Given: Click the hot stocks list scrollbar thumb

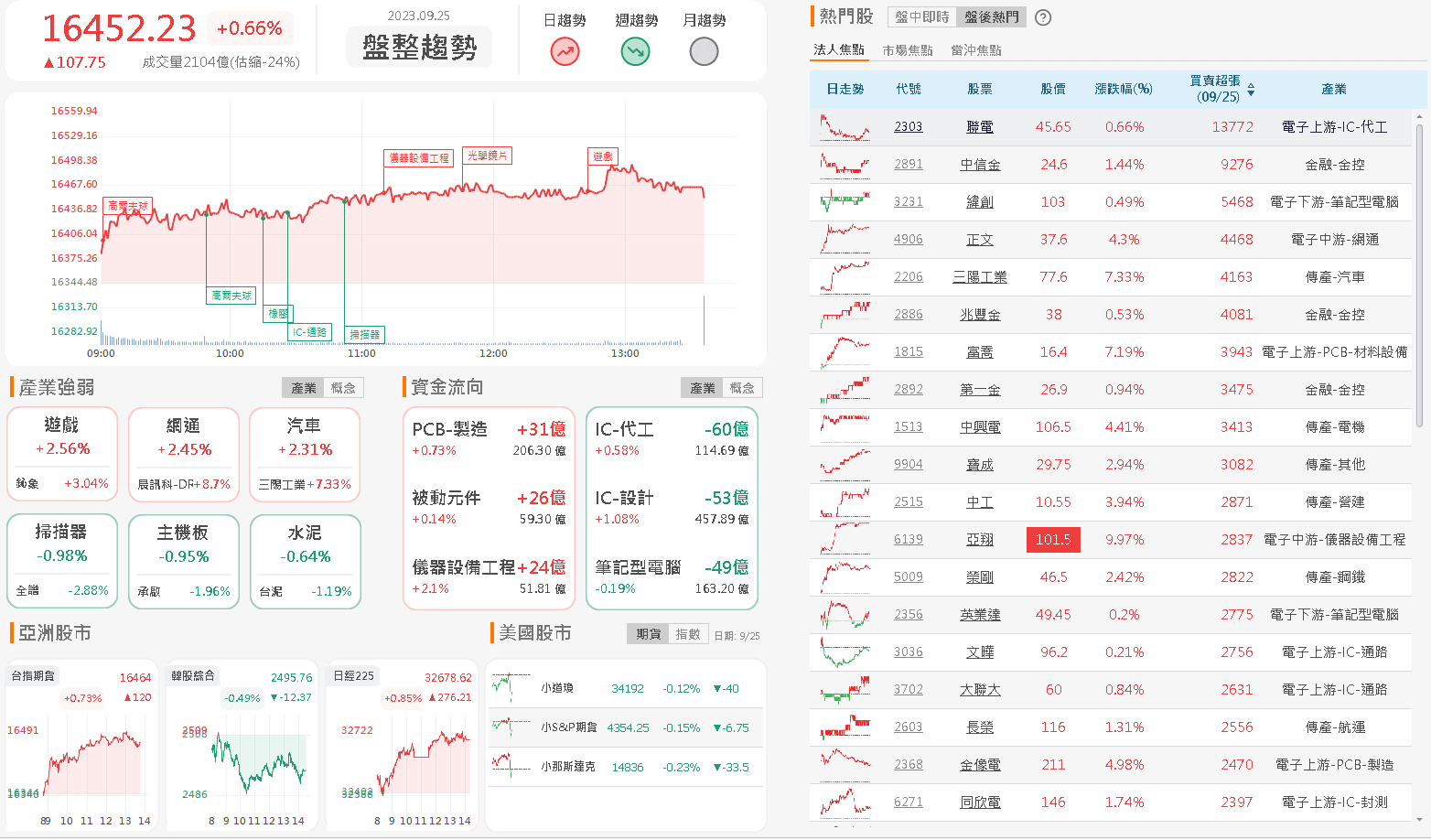Looking at the screenshot, I should [x=1419, y=275].
